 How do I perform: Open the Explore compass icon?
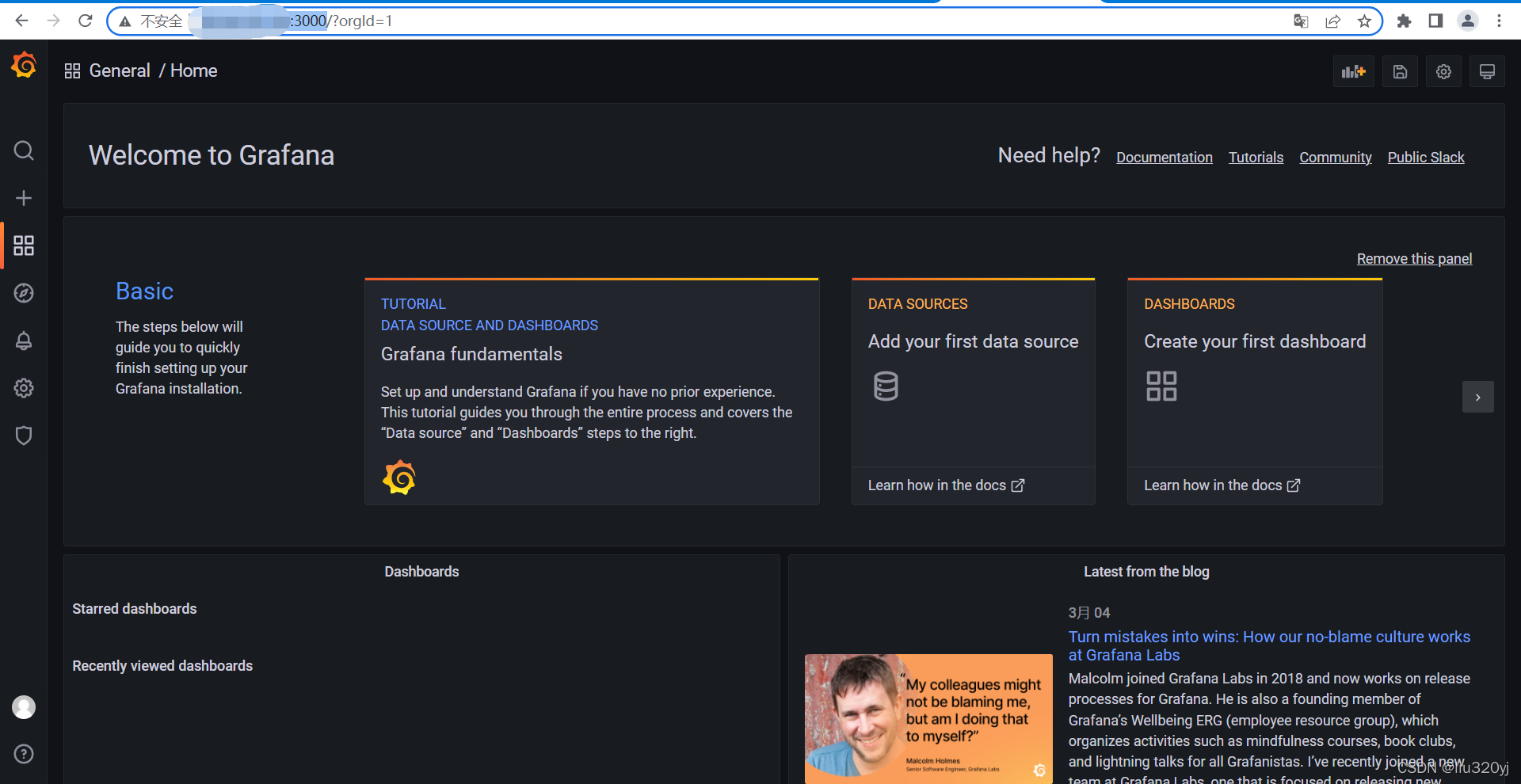tap(24, 293)
